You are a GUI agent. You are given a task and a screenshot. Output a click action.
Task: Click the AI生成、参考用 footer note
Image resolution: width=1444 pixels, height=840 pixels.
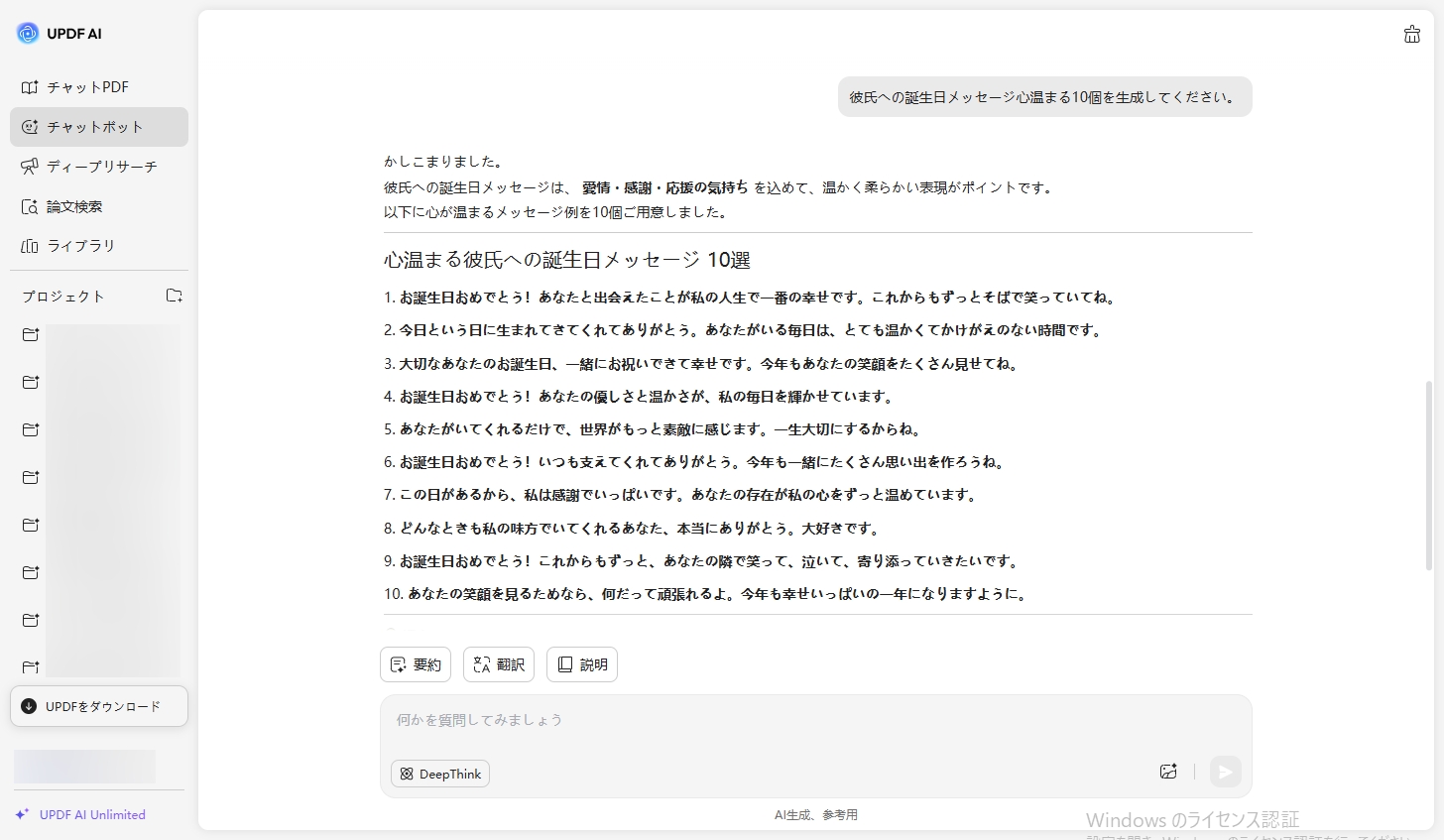(815, 815)
